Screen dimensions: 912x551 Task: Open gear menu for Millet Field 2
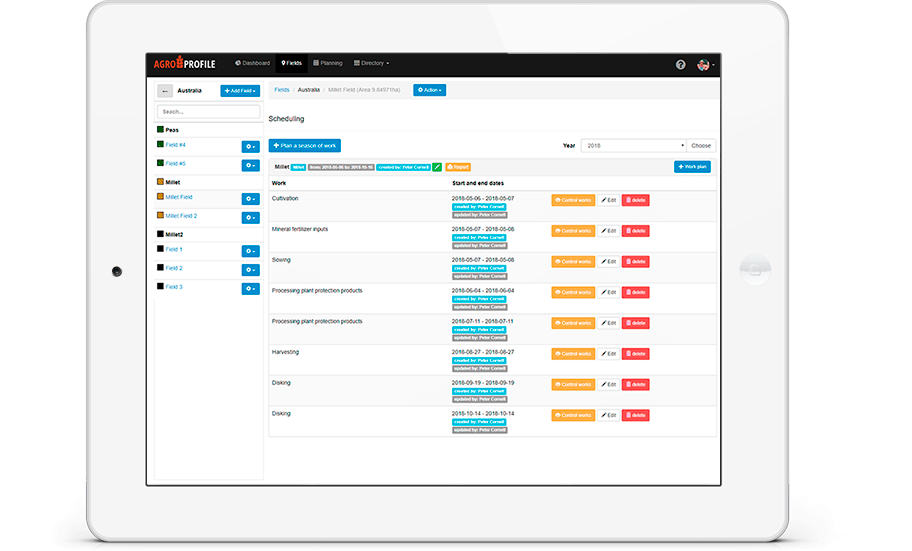250,217
